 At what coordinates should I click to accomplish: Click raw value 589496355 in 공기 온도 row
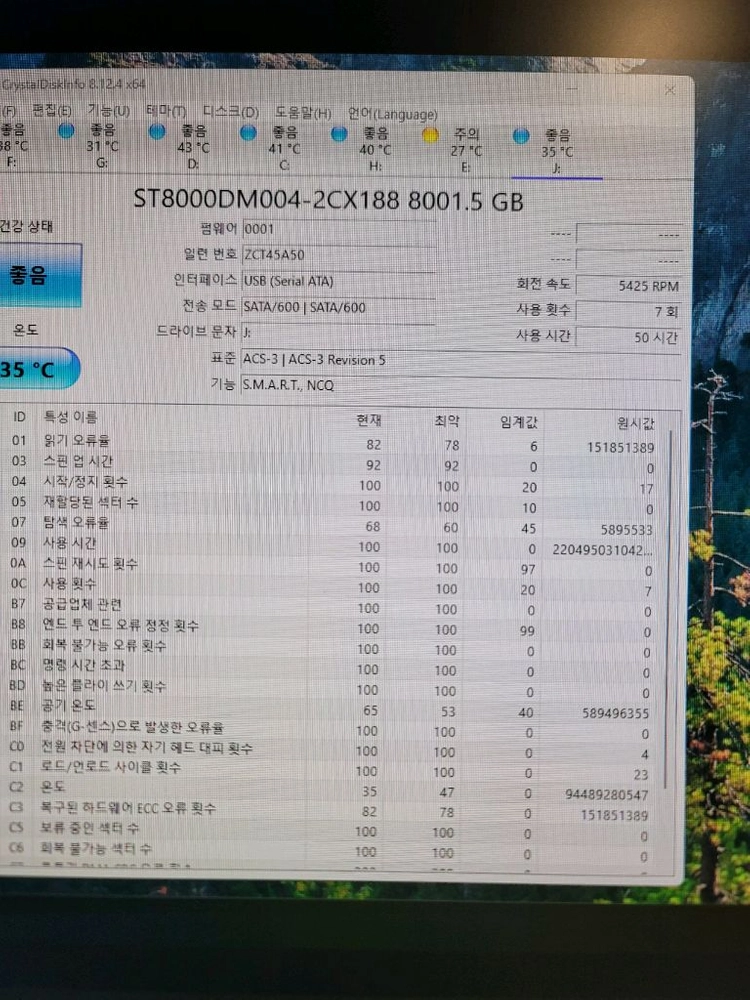coord(615,712)
